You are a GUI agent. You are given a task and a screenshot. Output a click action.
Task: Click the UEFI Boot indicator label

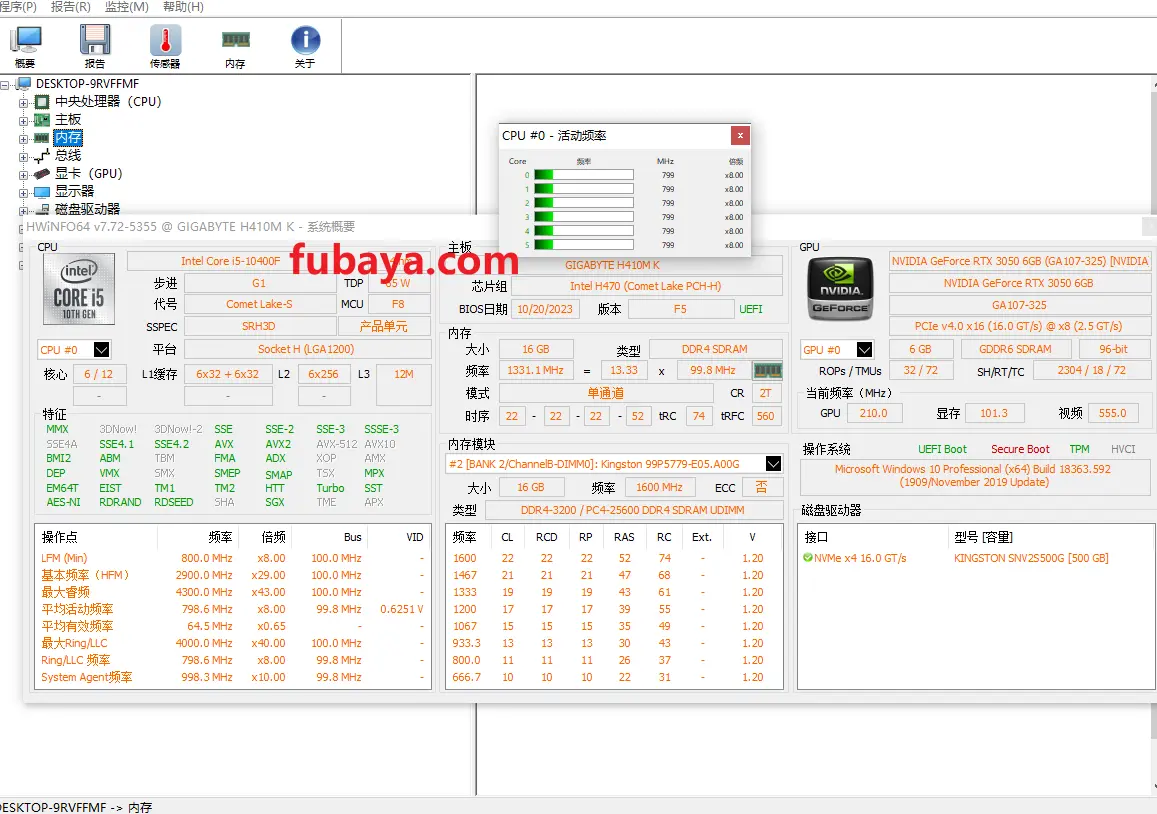pyautogui.click(x=942, y=449)
